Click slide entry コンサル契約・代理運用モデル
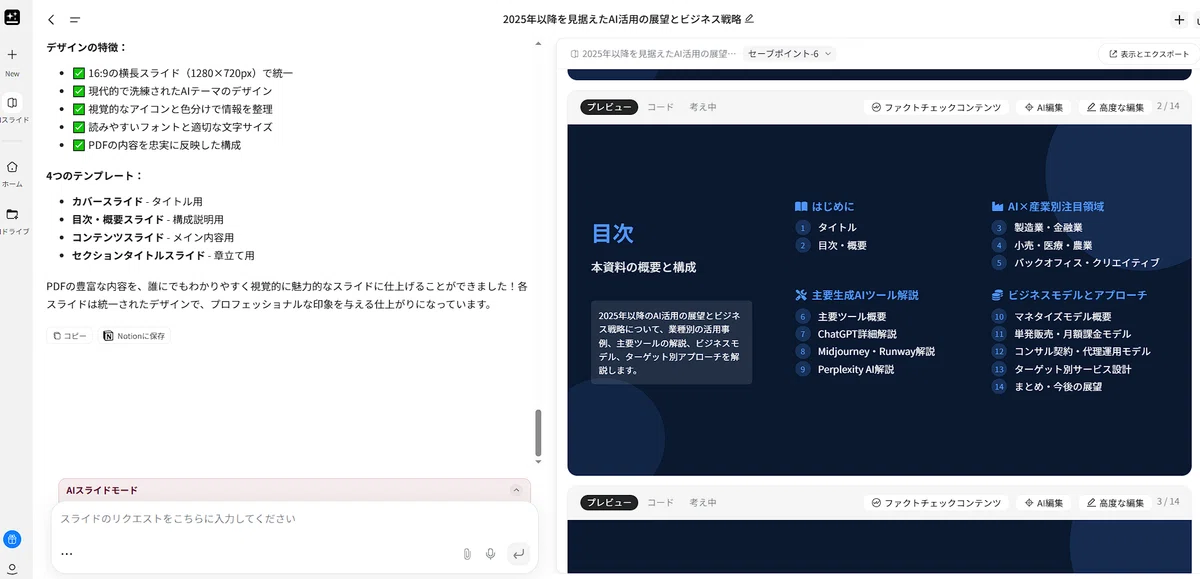 1082,351
